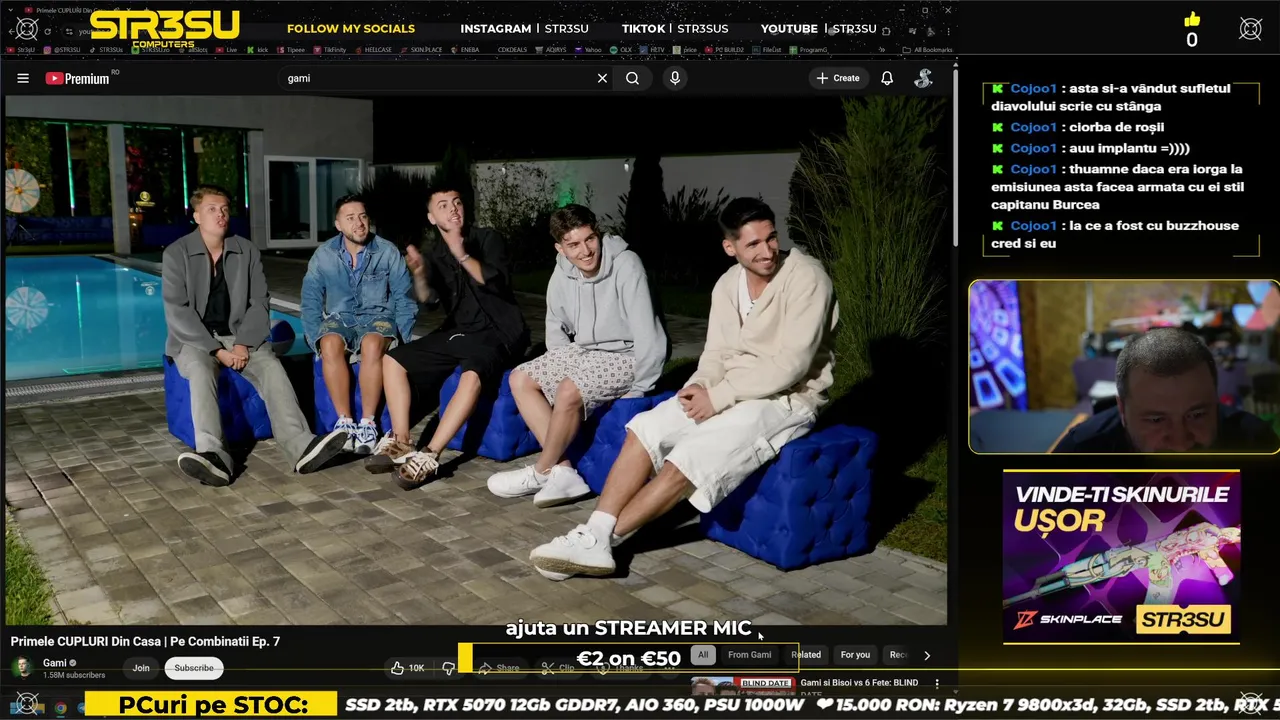Like the video with thumbs up 10K
Image resolution: width=1280 pixels, height=720 pixels.
(408, 668)
